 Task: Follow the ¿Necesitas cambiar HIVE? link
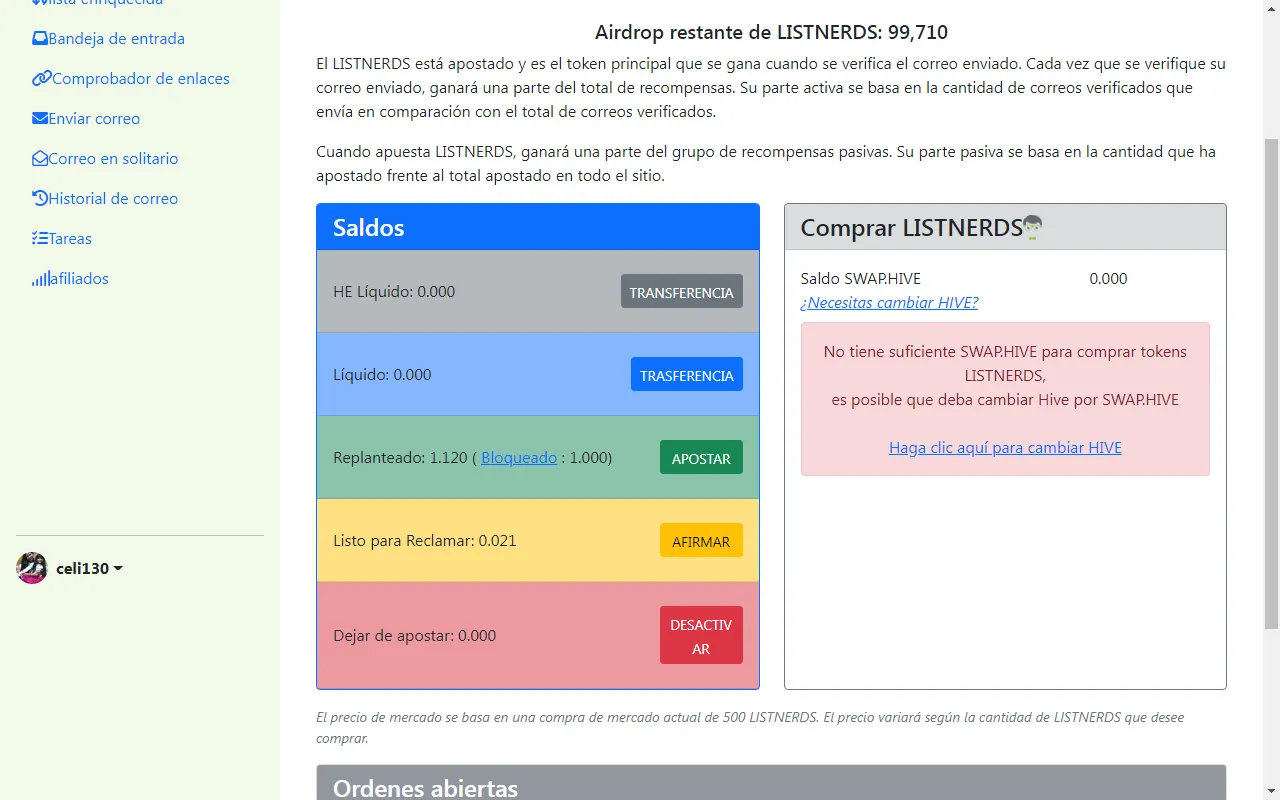coord(889,303)
